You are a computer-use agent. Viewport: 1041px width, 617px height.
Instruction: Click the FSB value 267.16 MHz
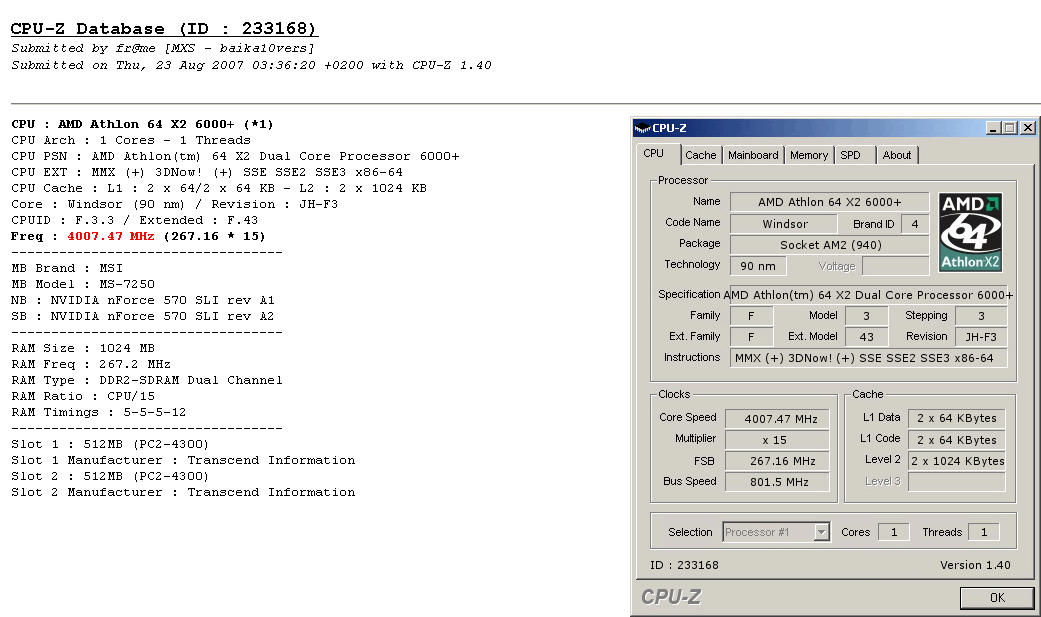point(777,461)
